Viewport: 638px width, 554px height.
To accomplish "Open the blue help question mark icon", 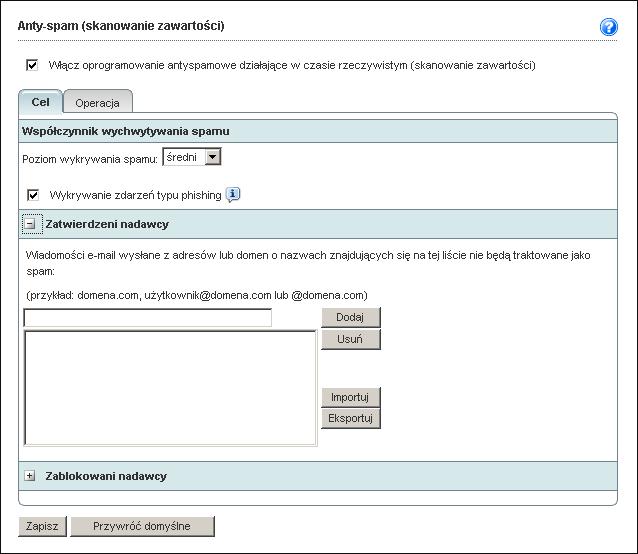I will (608, 27).
